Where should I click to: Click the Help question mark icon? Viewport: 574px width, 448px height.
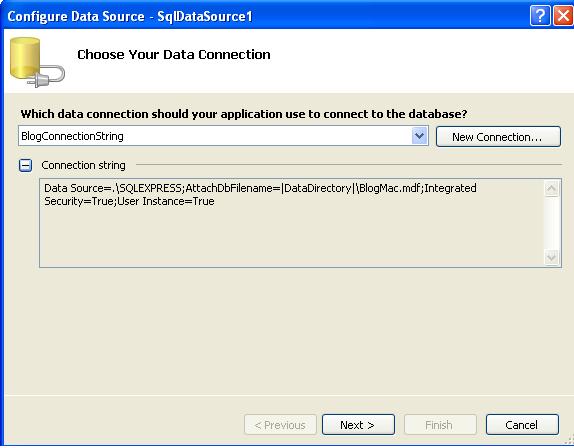point(540,16)
